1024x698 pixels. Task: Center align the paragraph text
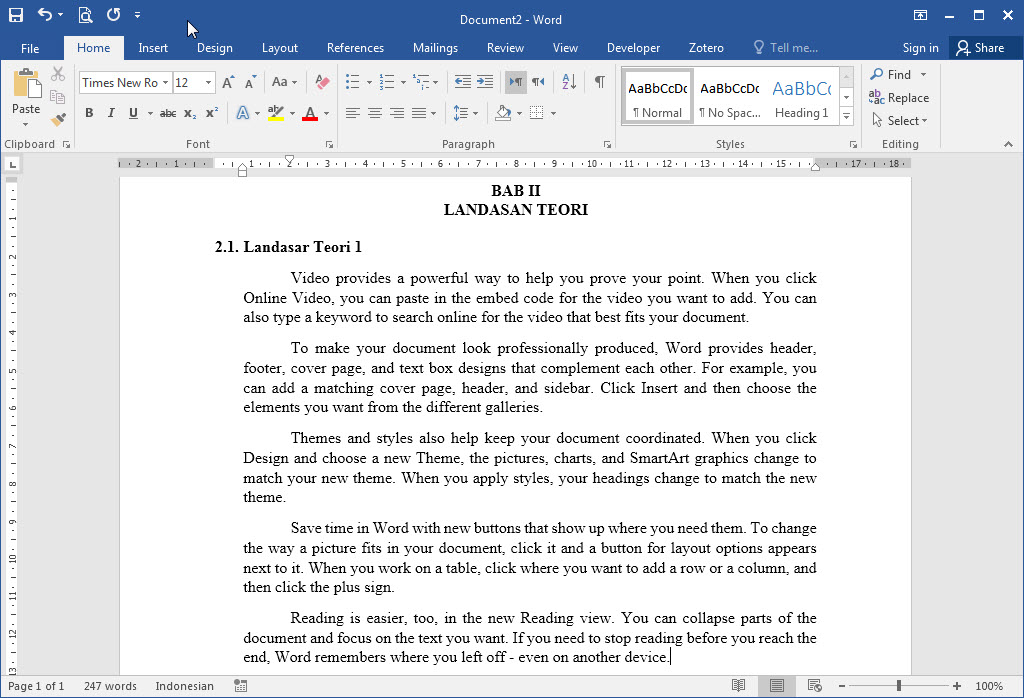point(375,114)
